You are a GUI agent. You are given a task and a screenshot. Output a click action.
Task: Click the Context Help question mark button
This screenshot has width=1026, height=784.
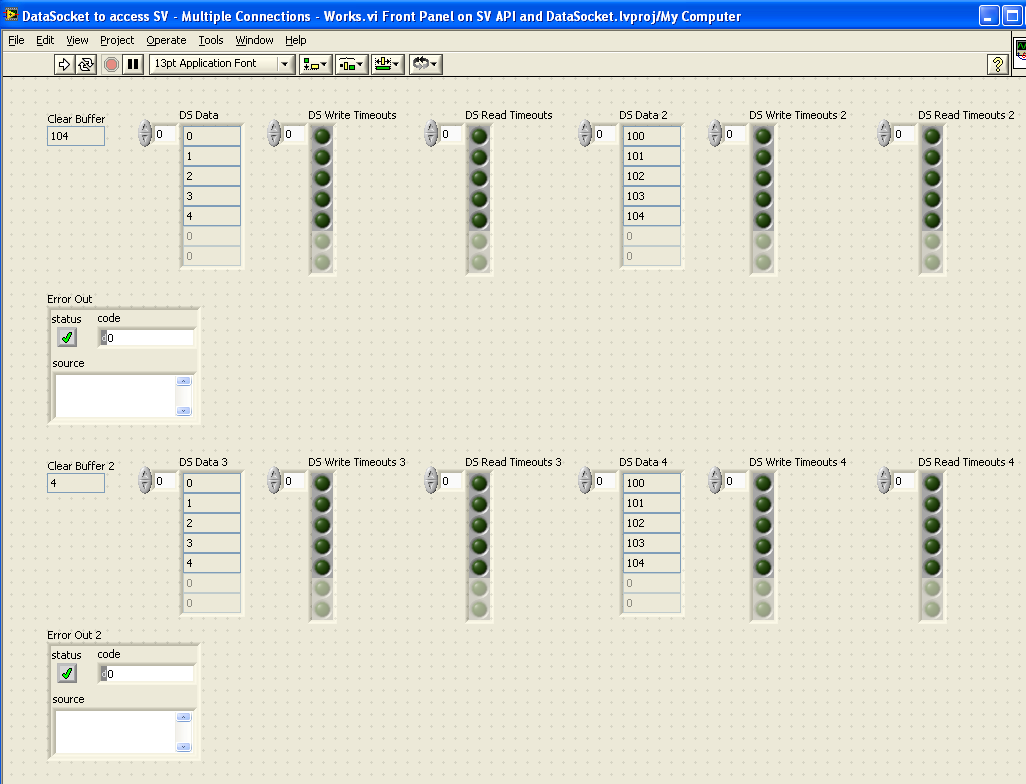click(x=997, y=64)
